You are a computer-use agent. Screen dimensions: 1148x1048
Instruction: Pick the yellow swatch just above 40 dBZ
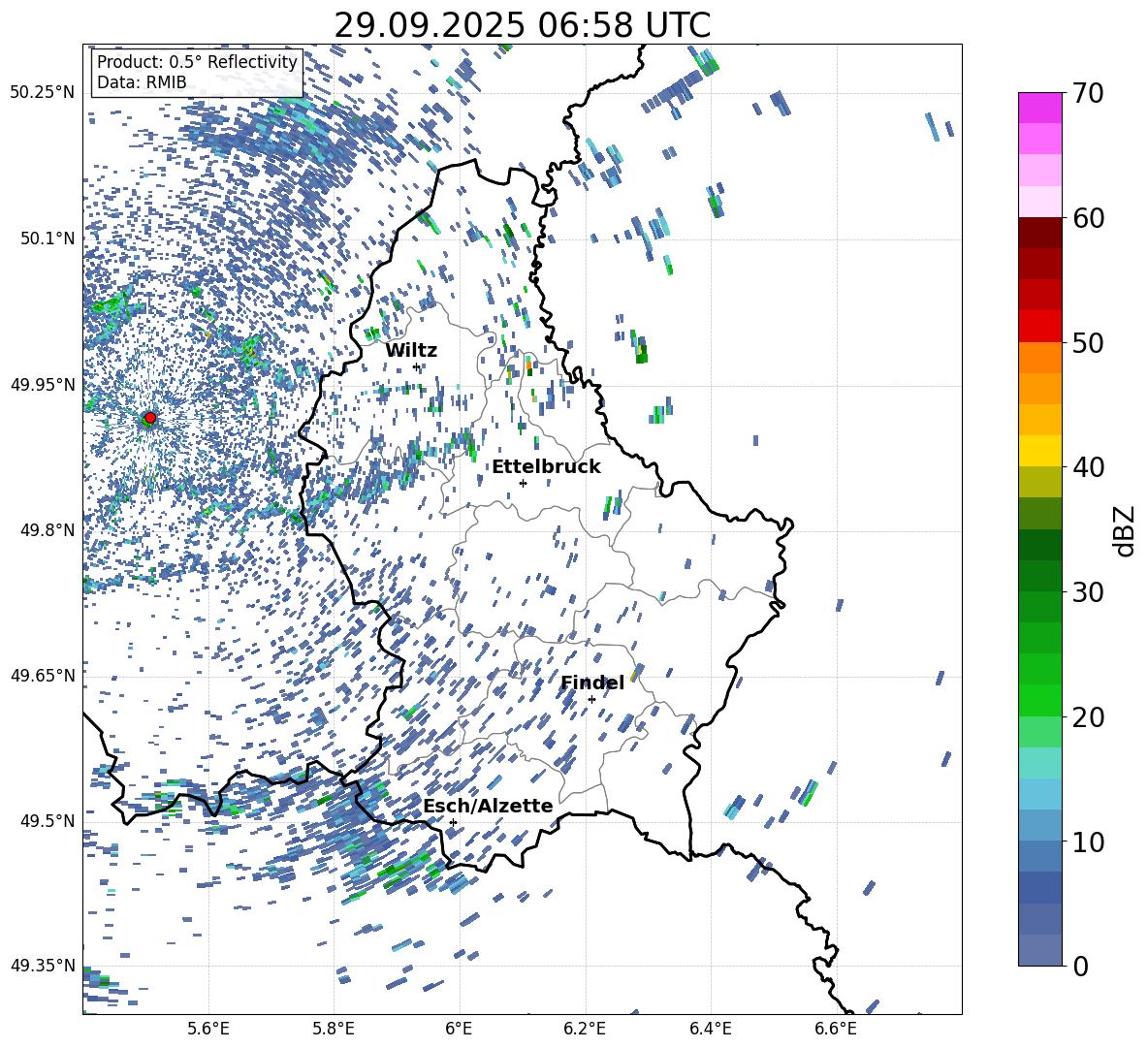coord(1040,451)
